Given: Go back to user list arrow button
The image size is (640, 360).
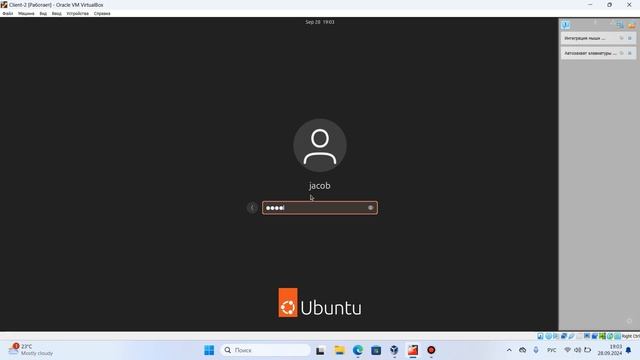Looking at the screenshot, I should click(252, 208).
